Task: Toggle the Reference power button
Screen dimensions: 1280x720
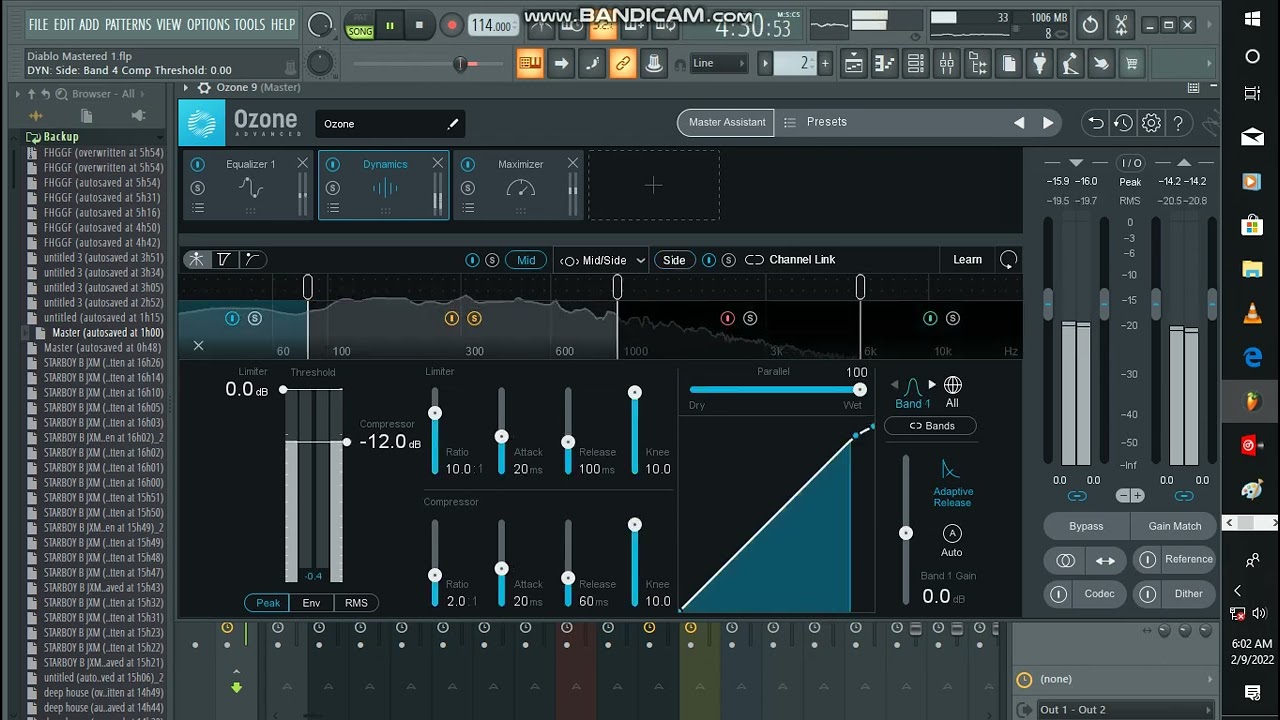Action: (1148, 560)
